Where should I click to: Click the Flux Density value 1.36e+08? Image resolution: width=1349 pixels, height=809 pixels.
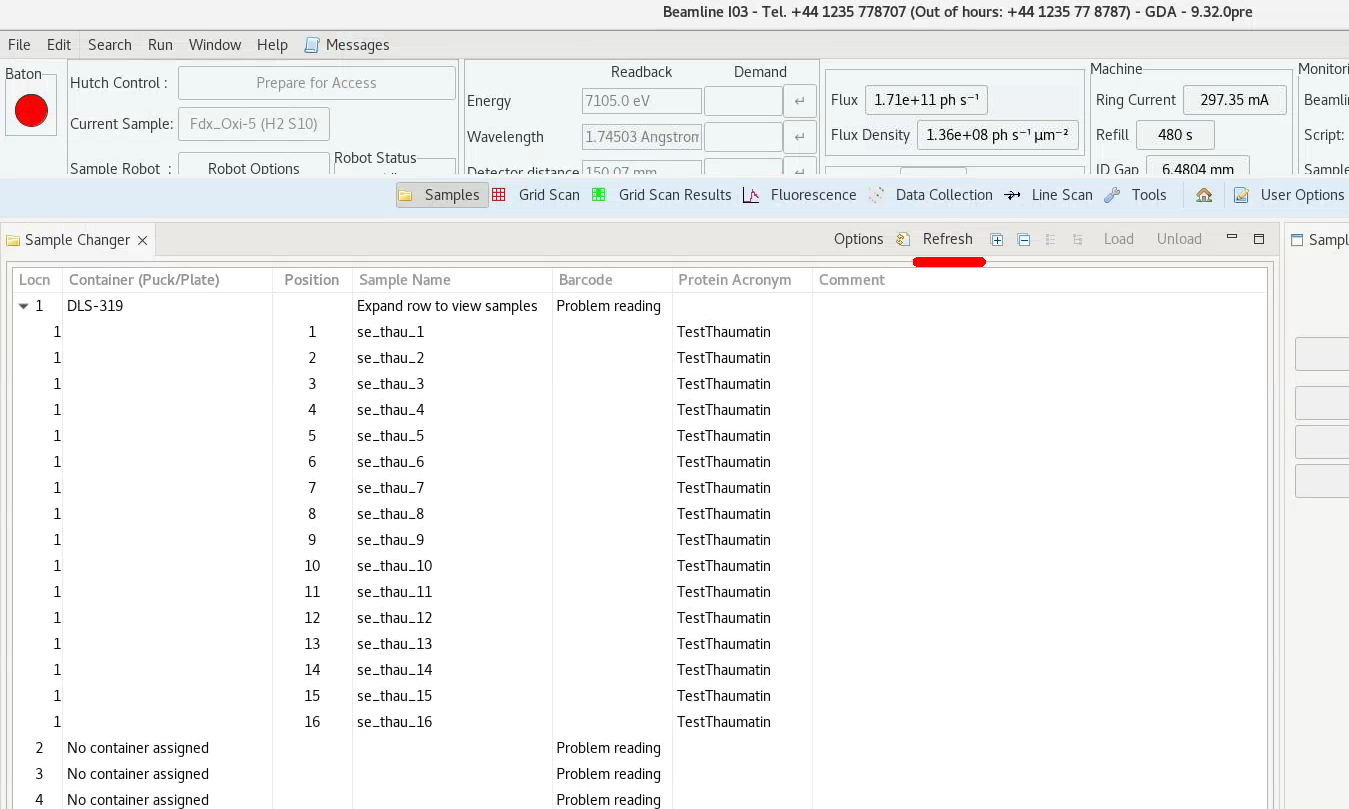[x=998, y=135]
